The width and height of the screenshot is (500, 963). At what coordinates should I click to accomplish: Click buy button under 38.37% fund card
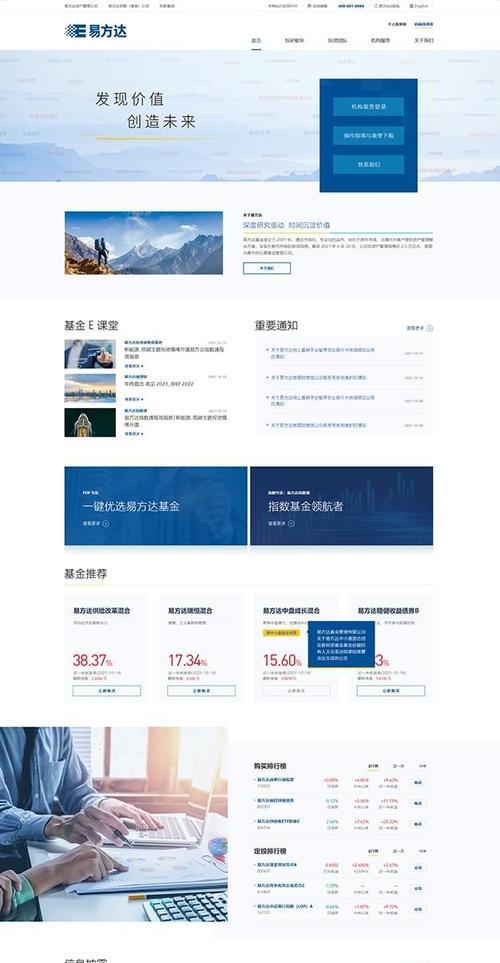click(107, 691)
